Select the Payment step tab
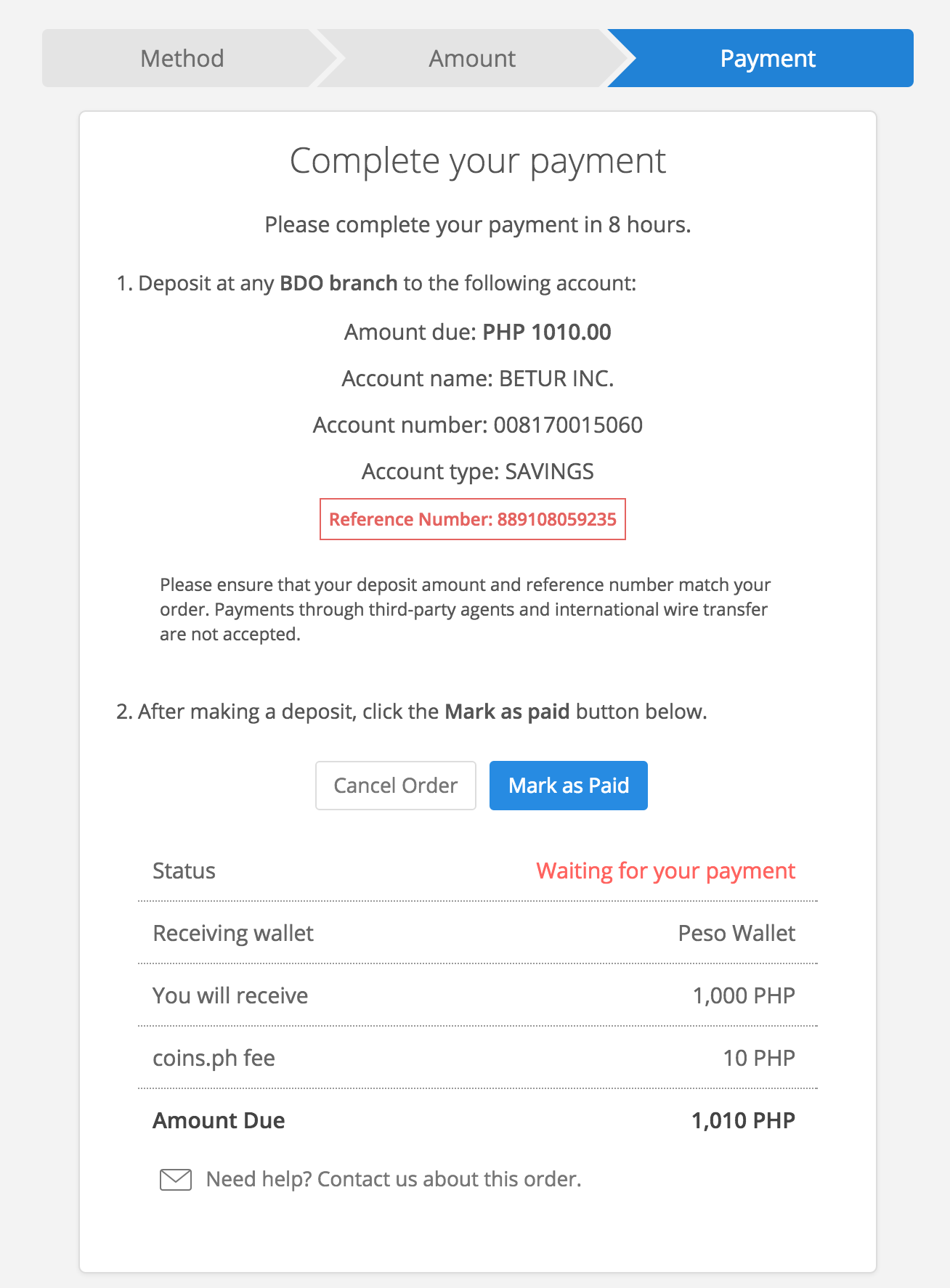The image size is (950, 1288). pyautogui.click(x=768, y=58)
